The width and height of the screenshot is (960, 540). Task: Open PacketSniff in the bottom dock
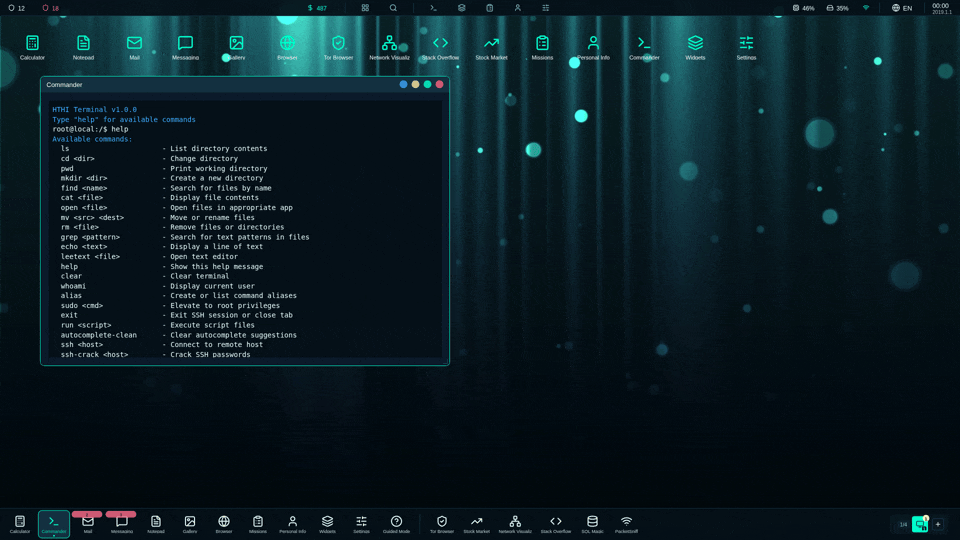[x=626, y=523]
